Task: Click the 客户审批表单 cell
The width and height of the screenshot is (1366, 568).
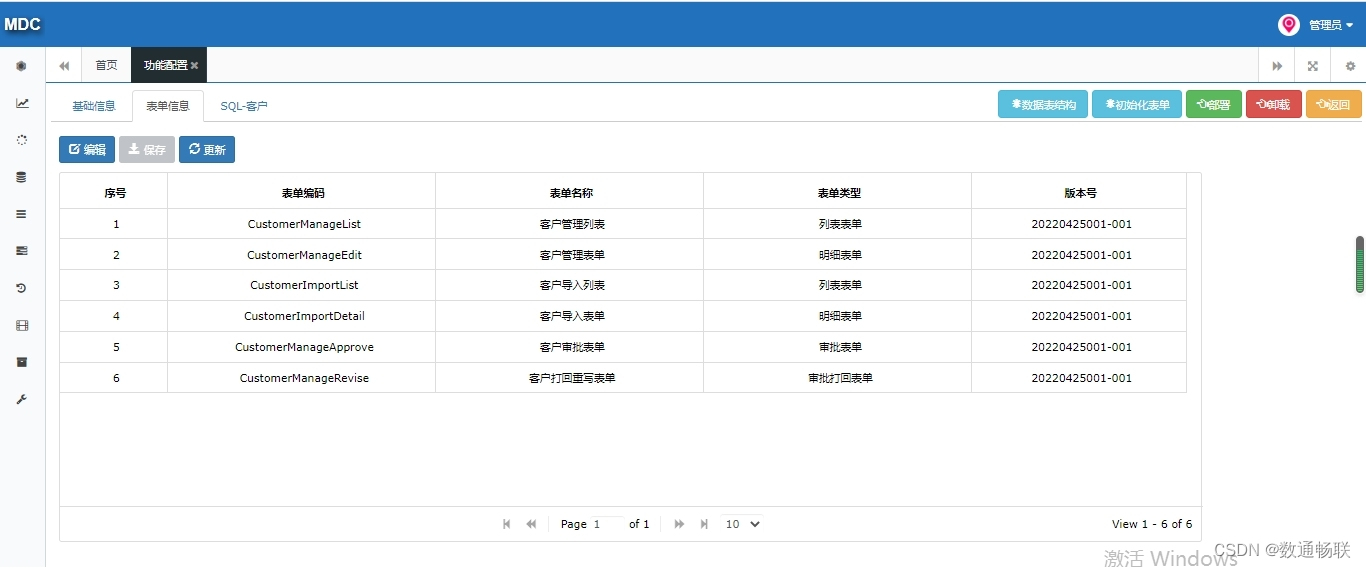Action: tap(572, 347)
